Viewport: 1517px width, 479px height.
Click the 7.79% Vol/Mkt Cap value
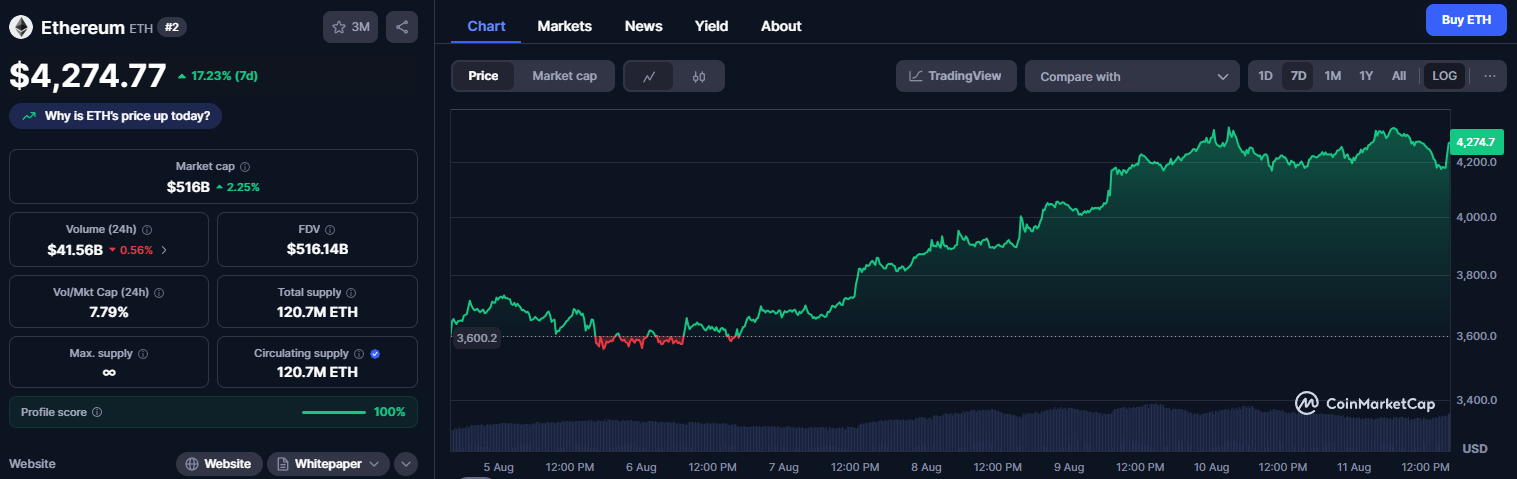109,312
